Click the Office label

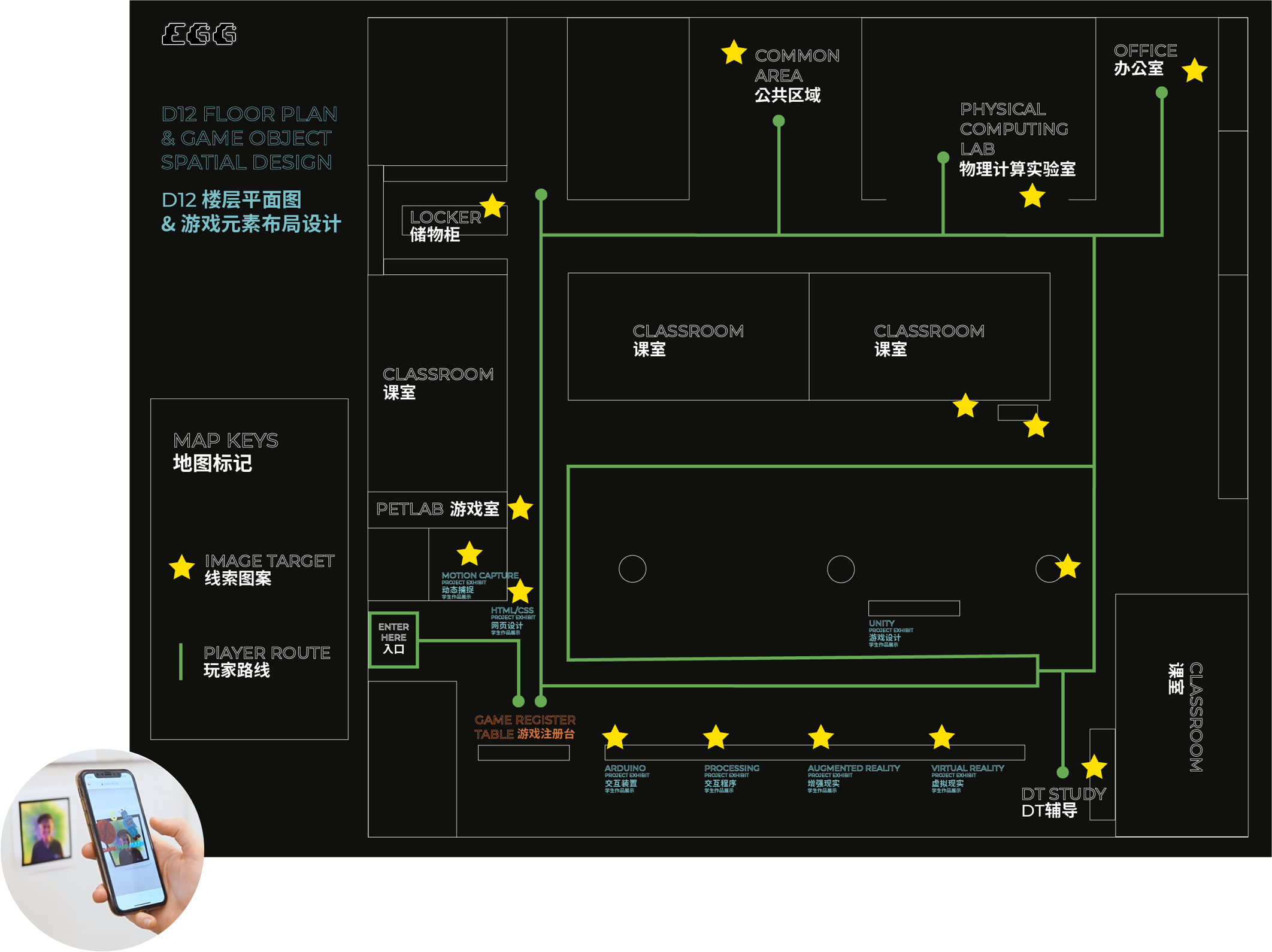click(x=1145, y=59)
